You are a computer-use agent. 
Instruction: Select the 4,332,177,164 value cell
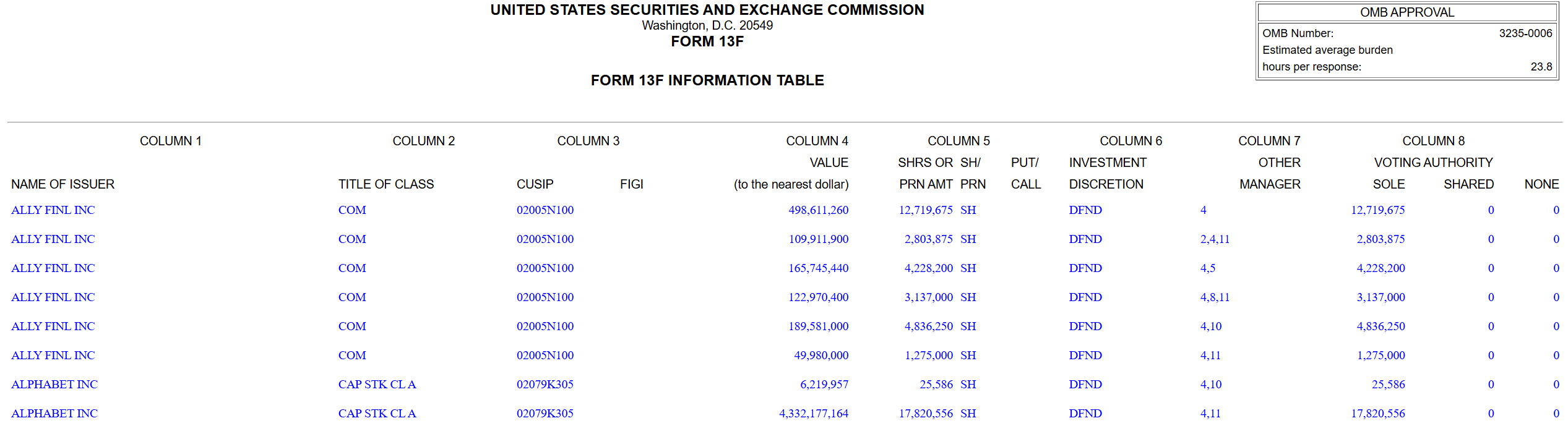tap(814, 414)
